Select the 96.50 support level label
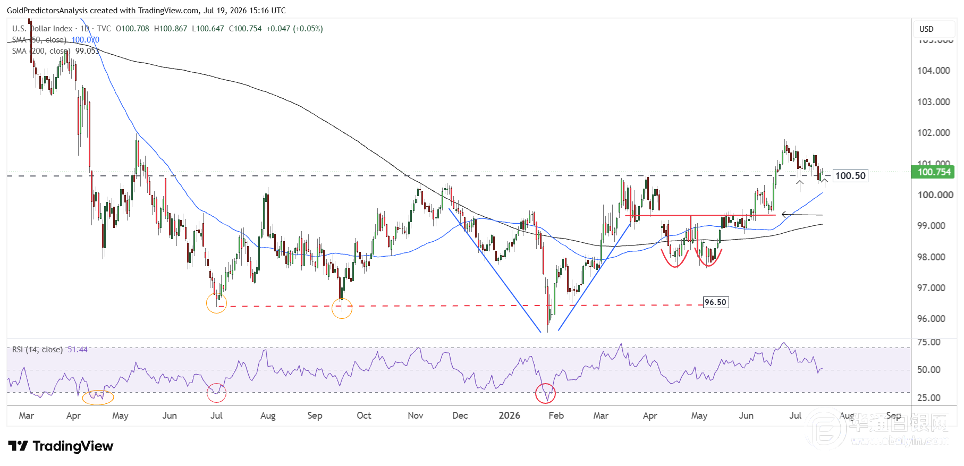The image size is (964, 466). pos(716,302)
